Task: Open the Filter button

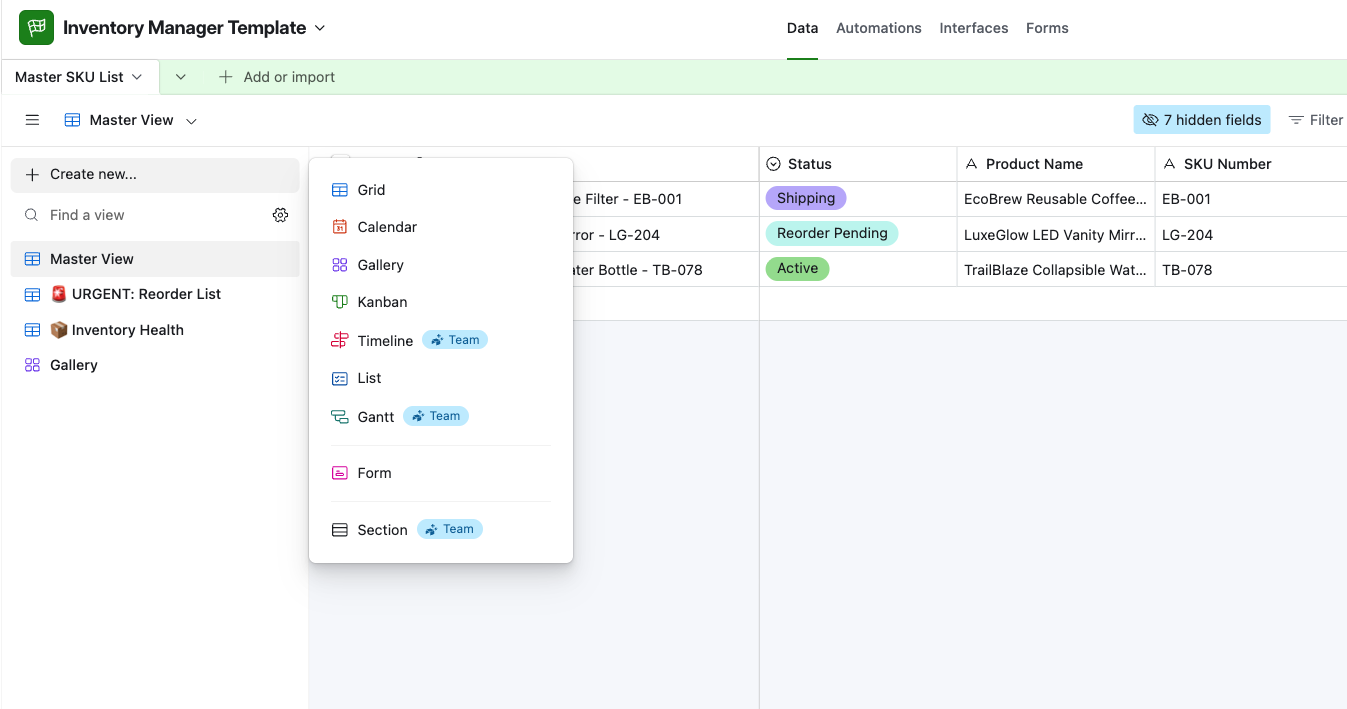Action: pos(1316,120)
